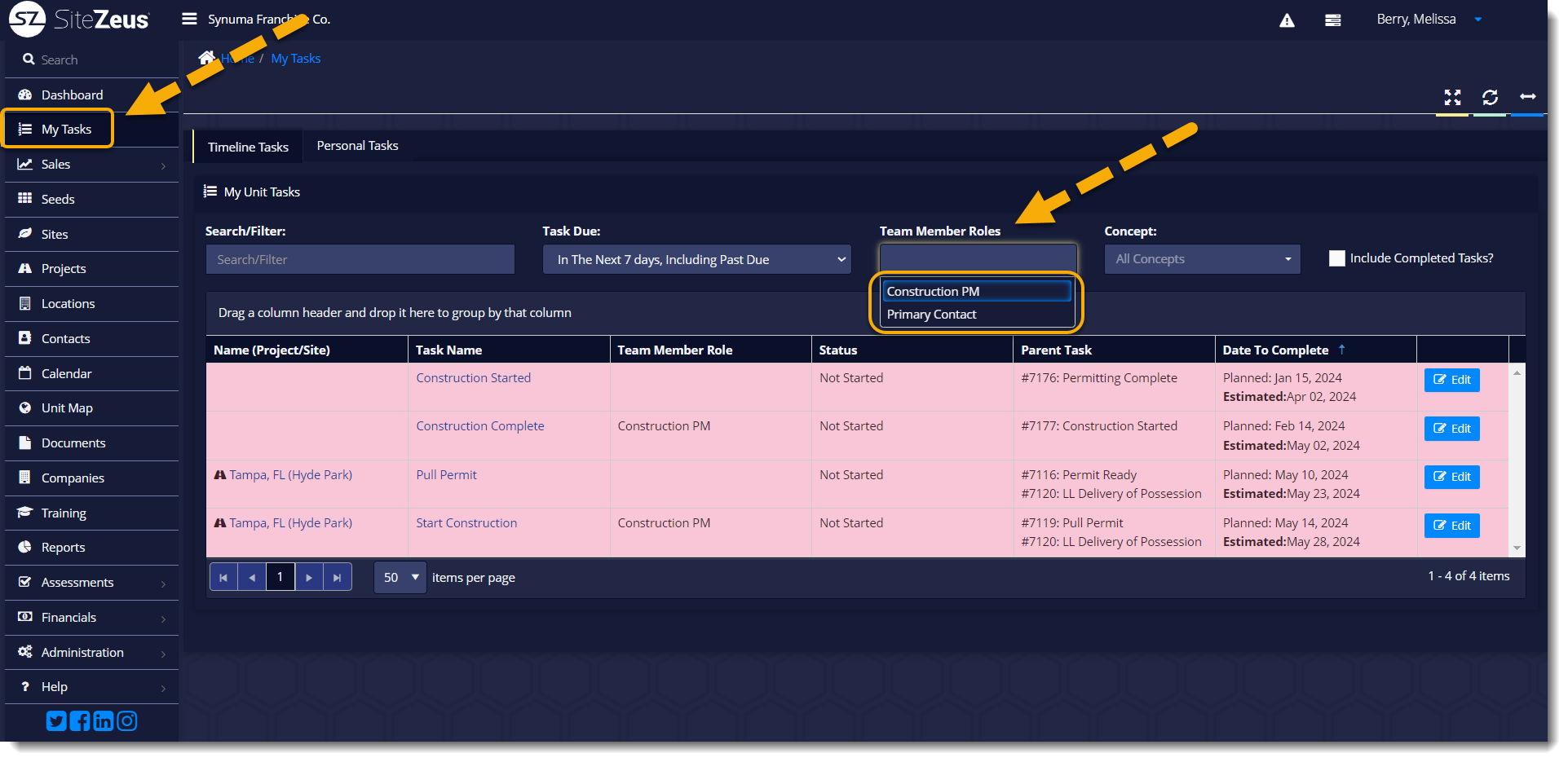Open Help sidebar menu
The height and width of the screenshot is (762, 1568).
[91, 687]
